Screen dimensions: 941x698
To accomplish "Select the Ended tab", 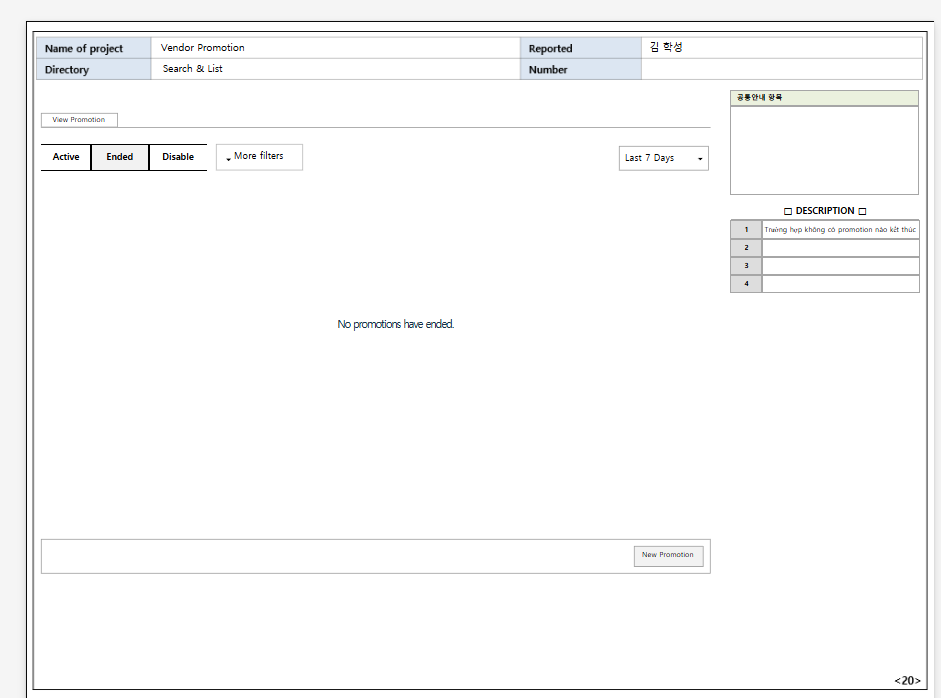I will pos(120,157).
